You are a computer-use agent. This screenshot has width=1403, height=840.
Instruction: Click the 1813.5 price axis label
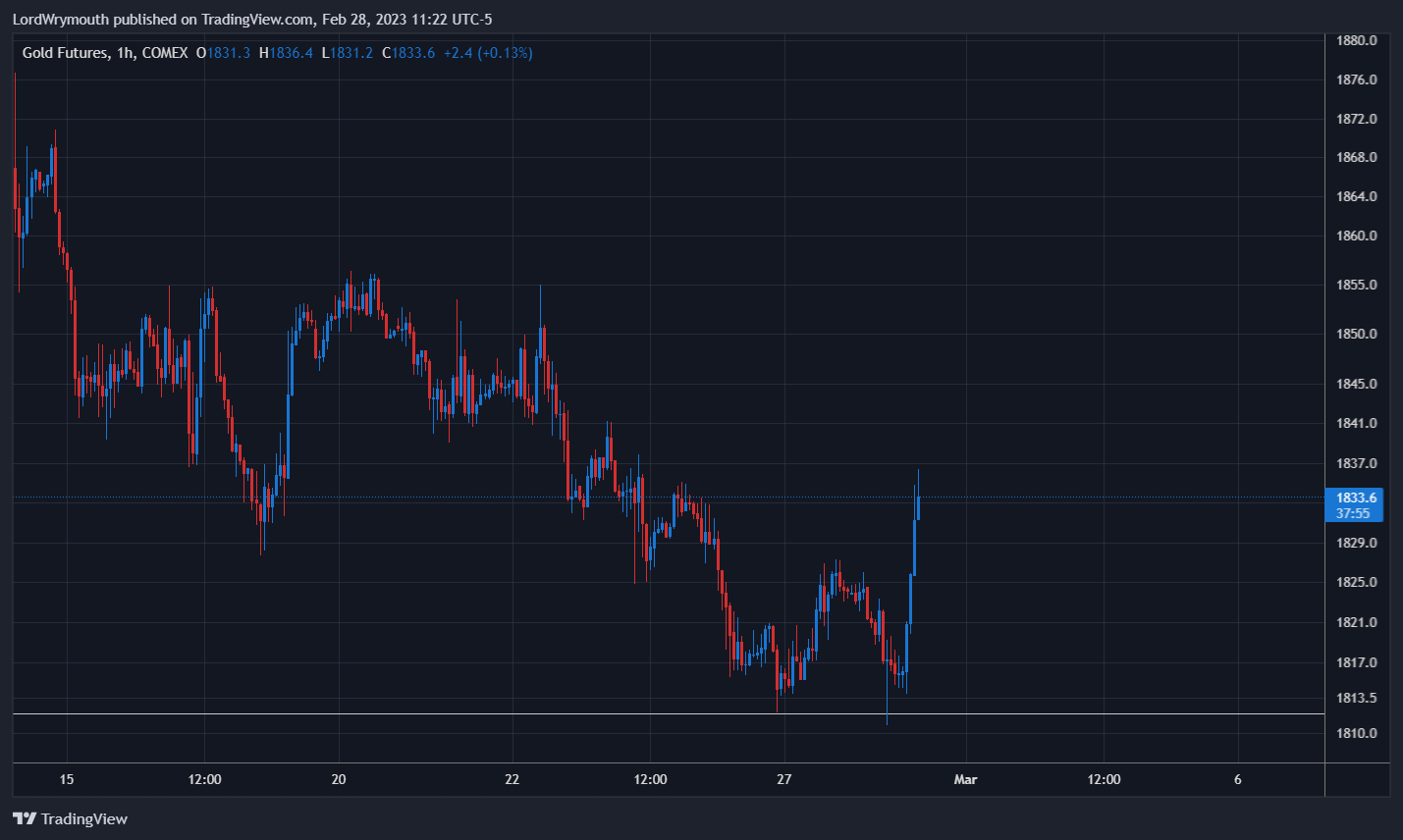1357,698
